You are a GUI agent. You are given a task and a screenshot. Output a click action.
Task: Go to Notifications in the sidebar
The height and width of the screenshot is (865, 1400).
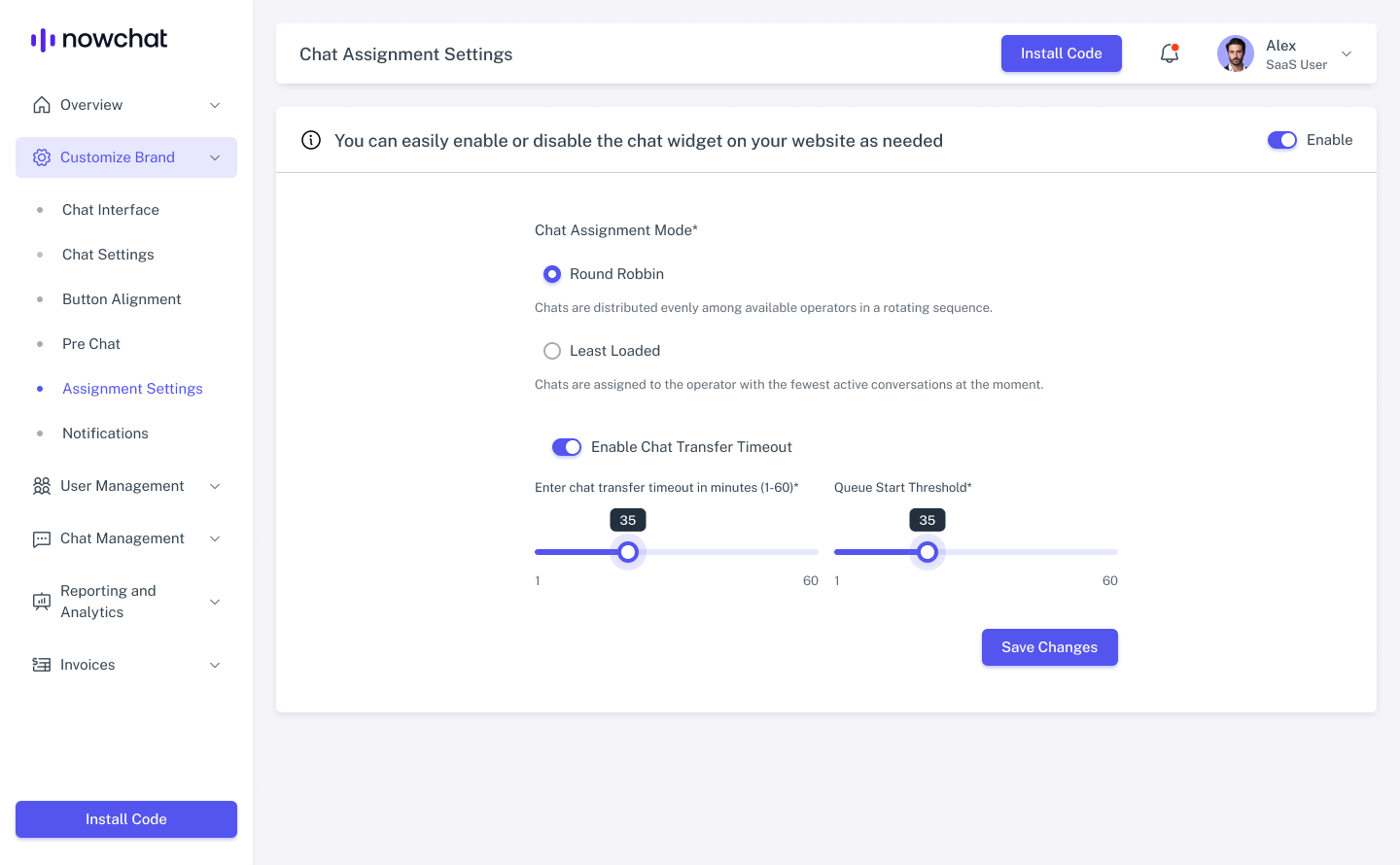(x=105, y=433)
